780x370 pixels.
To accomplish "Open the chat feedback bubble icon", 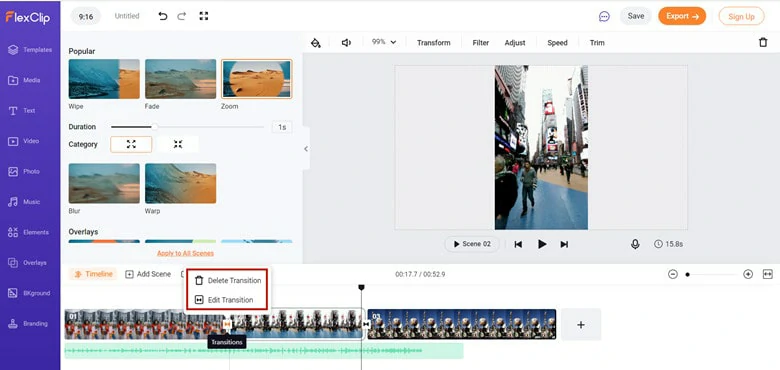I will 604,16.
